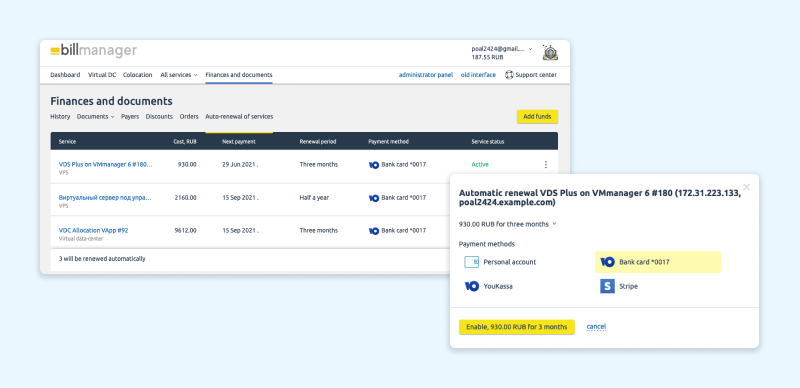Click the Support center lifebuoy icon
Image resolution: width=800 pixels, height=388 pixels.
tap(509, 75)
